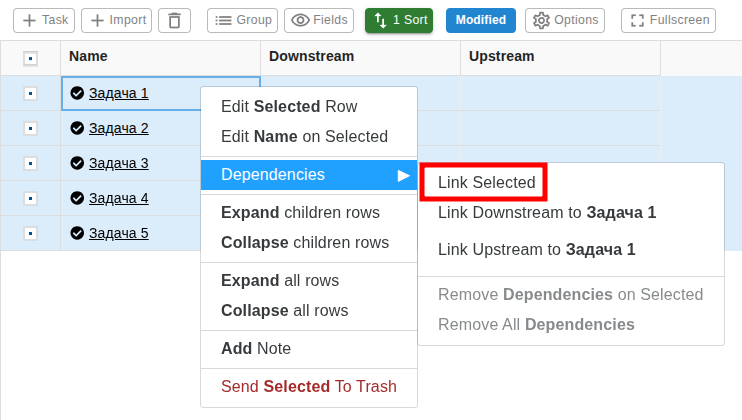This screenshot has width=742, height=420.
Task: Choose Link Selected in the submenu
Action: (486, 183)
